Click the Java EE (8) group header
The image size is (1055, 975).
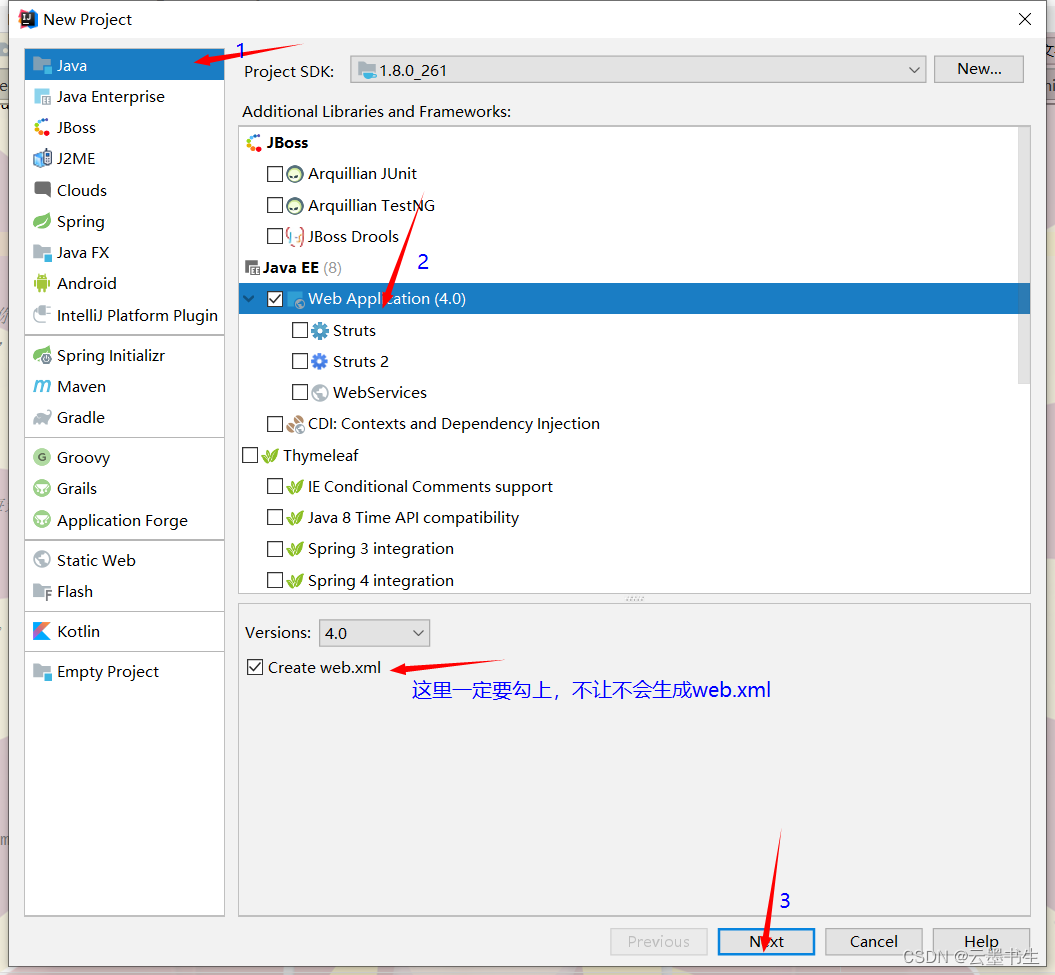pos(294,268)
